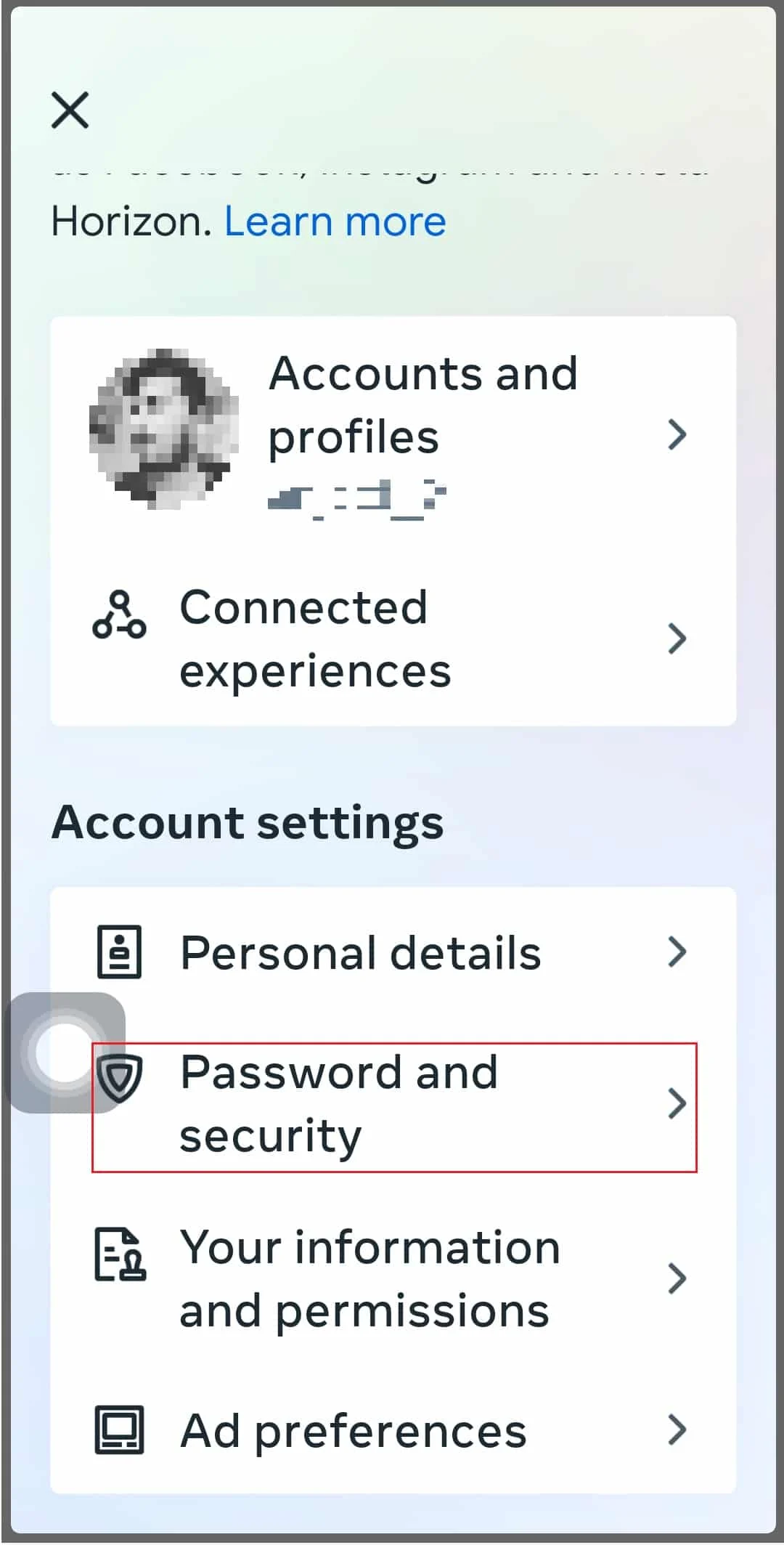Image resolution: width=784 pixels, height=1545 pixels.
Task: Tap the Ad preferences monitor icon
Action: tap(119, 1430)
